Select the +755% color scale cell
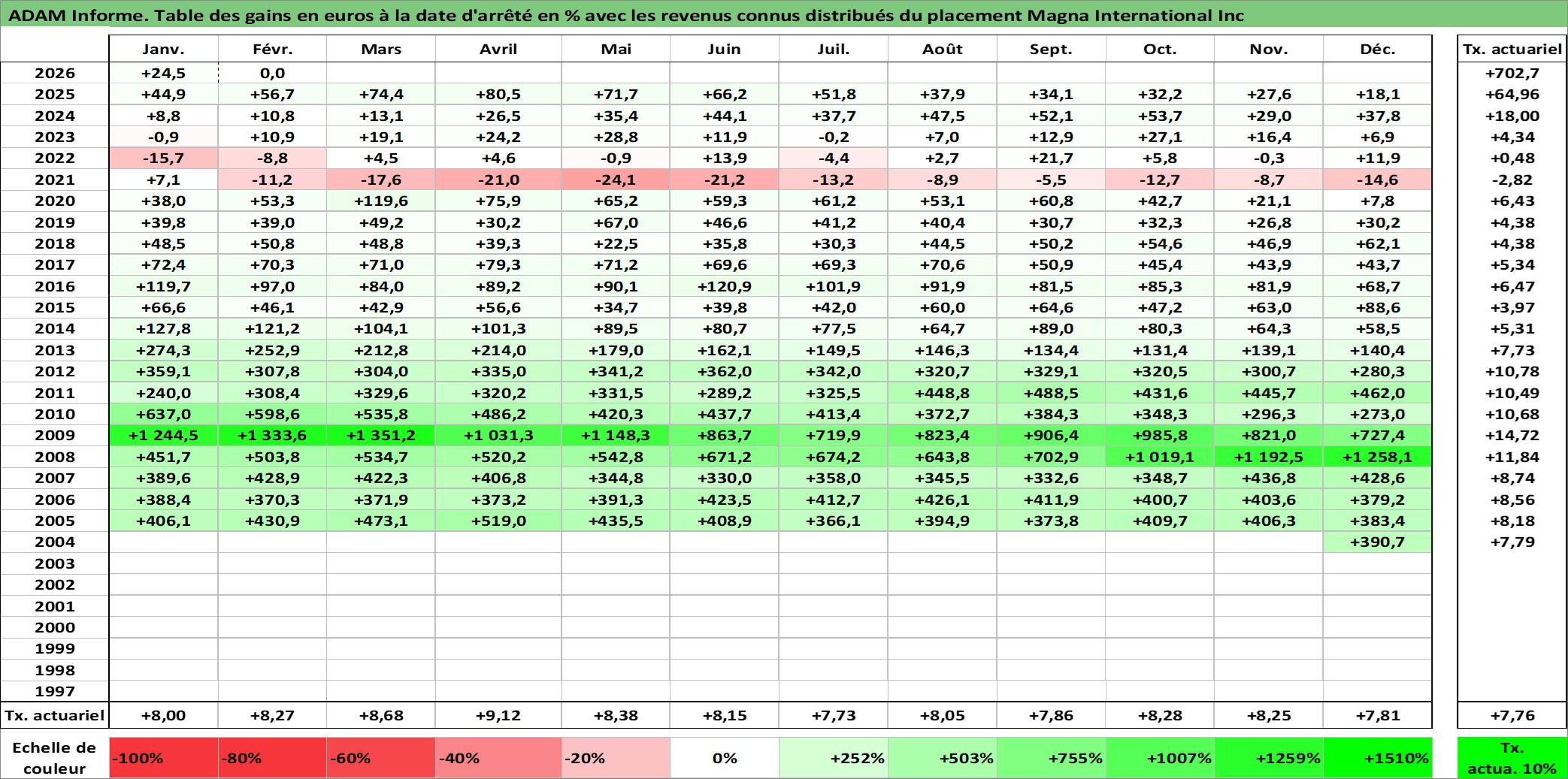Screen dimensions: 1568x779 [1051, 758]
